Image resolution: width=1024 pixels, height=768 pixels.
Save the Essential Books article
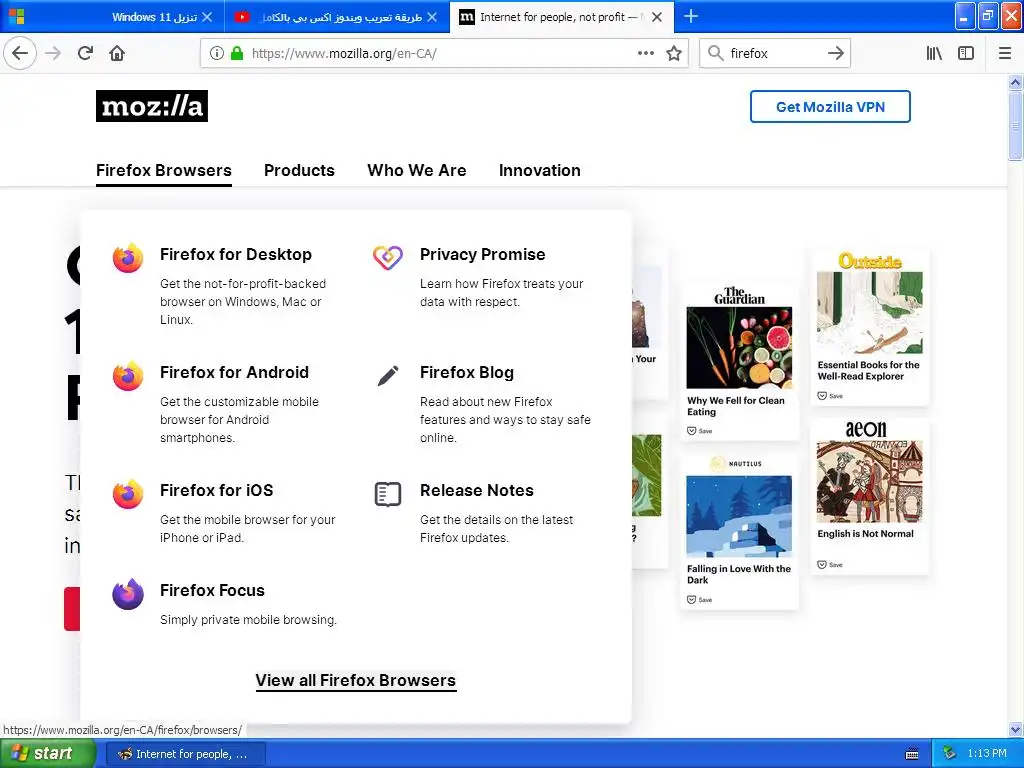pyautogui.click(x=830, y=396)
